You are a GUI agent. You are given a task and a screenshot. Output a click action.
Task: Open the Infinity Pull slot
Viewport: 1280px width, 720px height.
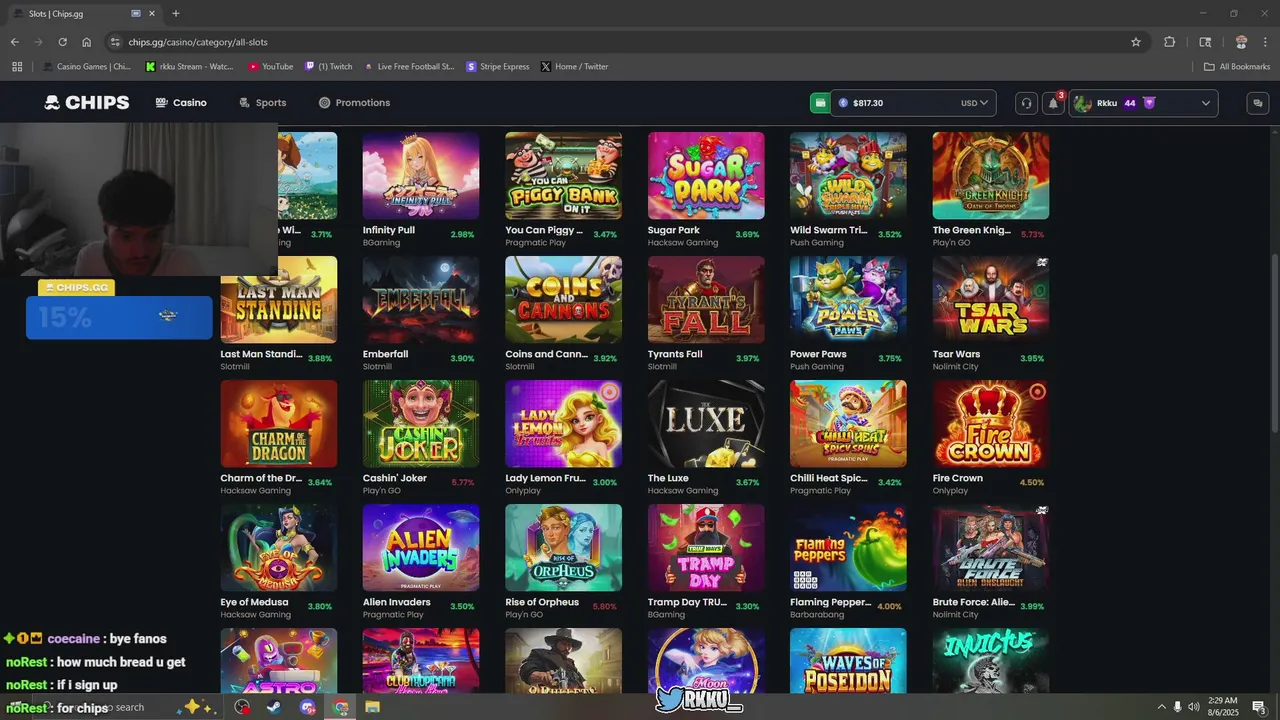coord(421,176)
